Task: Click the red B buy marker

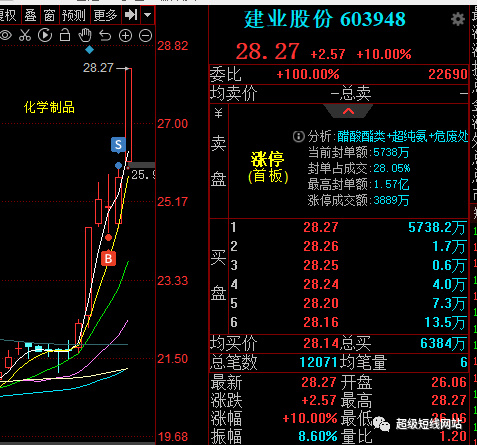Action: tap(108, 258)
